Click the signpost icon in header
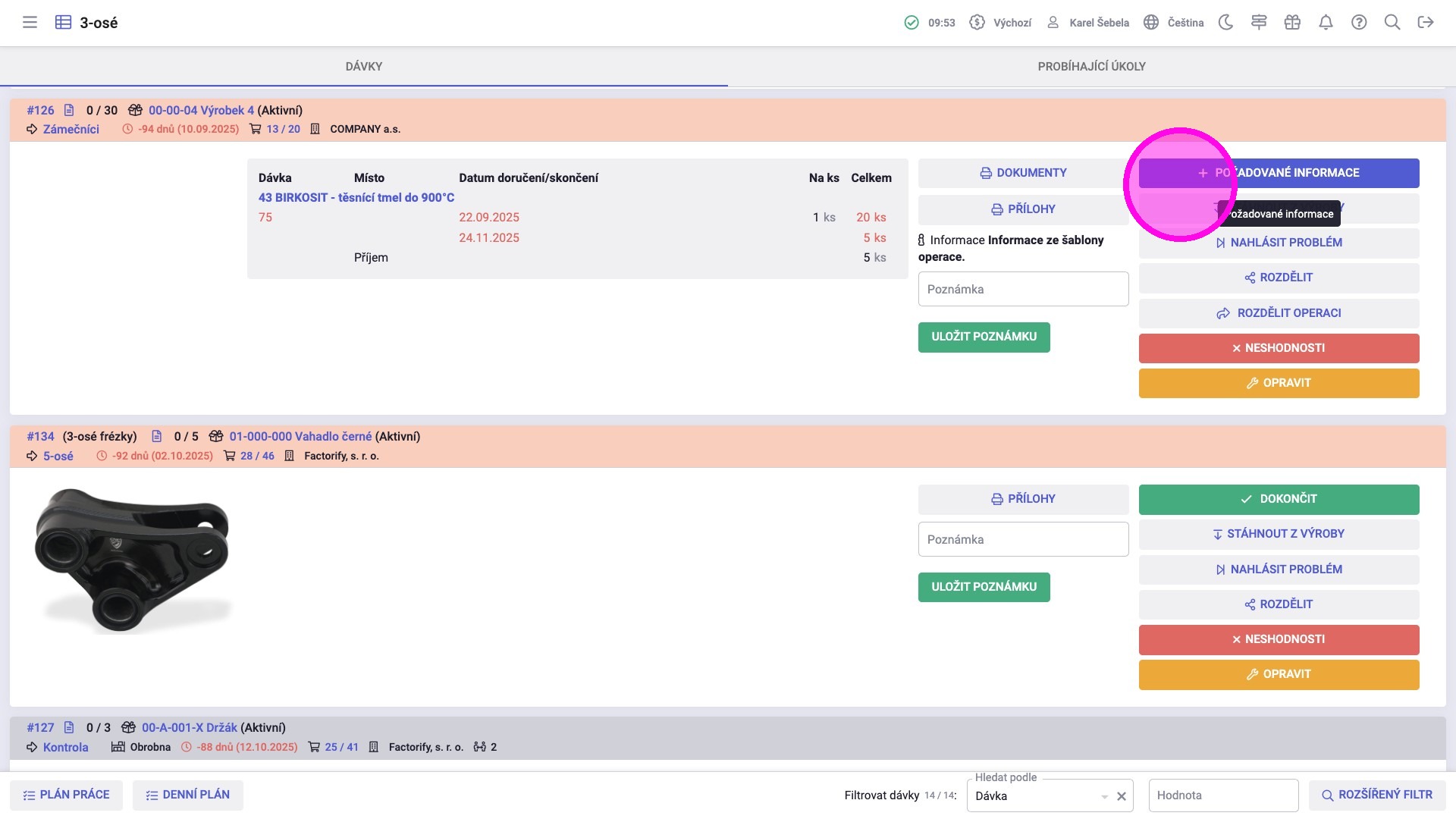 [x=1259, y=23]
